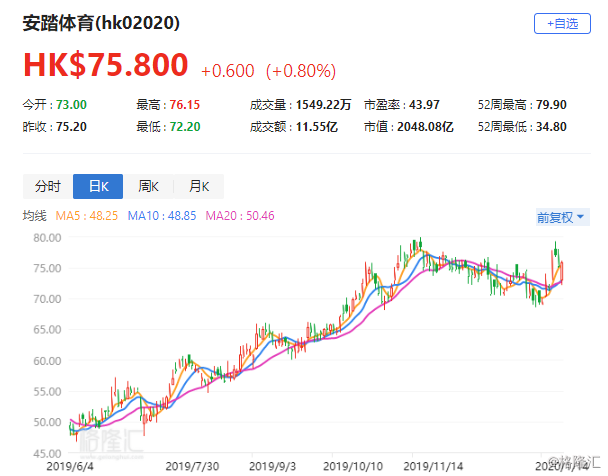Click the MA10 : 48.85 indicator
Image resolution: width=608 pixels, height=476 pixels.
click(x=162, y=216)
